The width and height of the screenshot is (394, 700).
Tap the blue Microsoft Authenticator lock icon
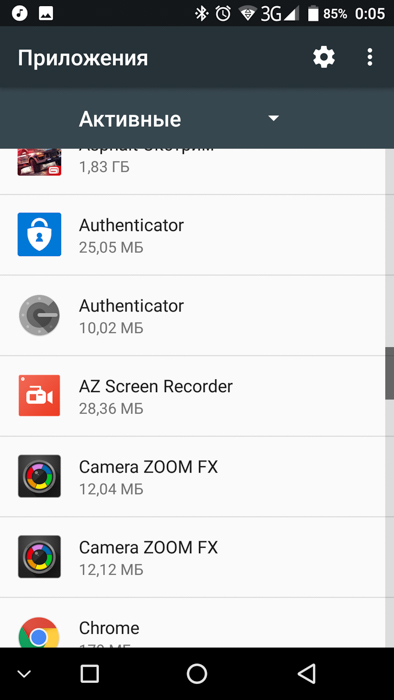[x=39, y=234]
